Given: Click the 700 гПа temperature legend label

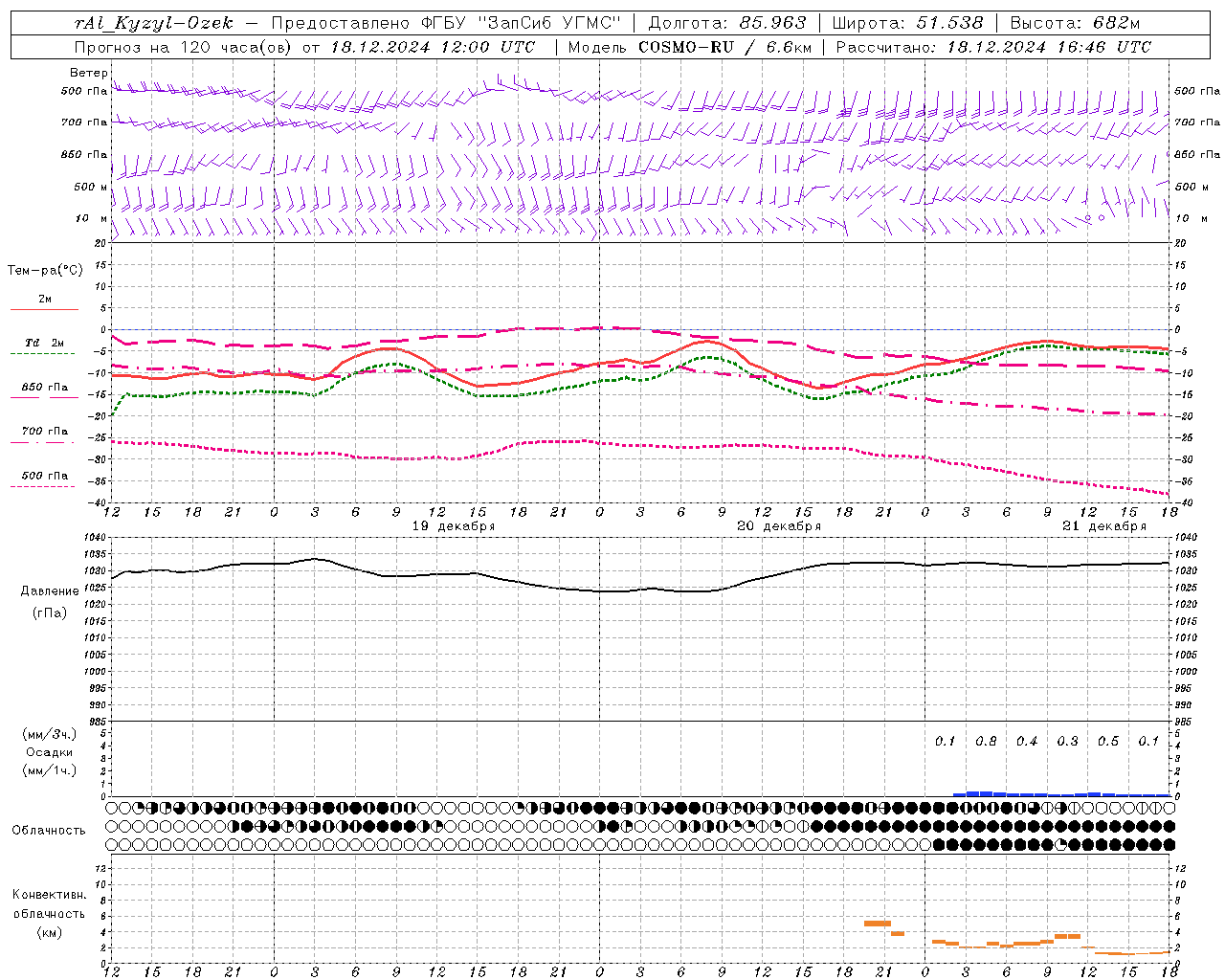Looking at the screenshot, I should [x=45, y=431].
